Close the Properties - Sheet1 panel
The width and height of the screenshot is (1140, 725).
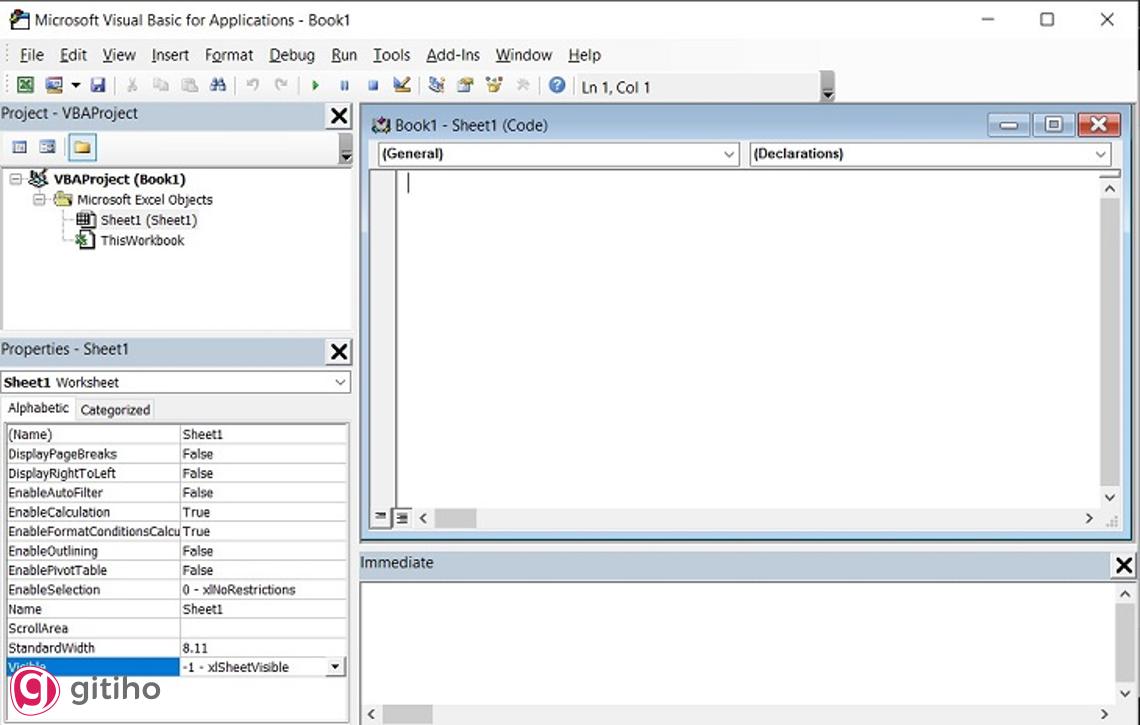click(339, 351)
